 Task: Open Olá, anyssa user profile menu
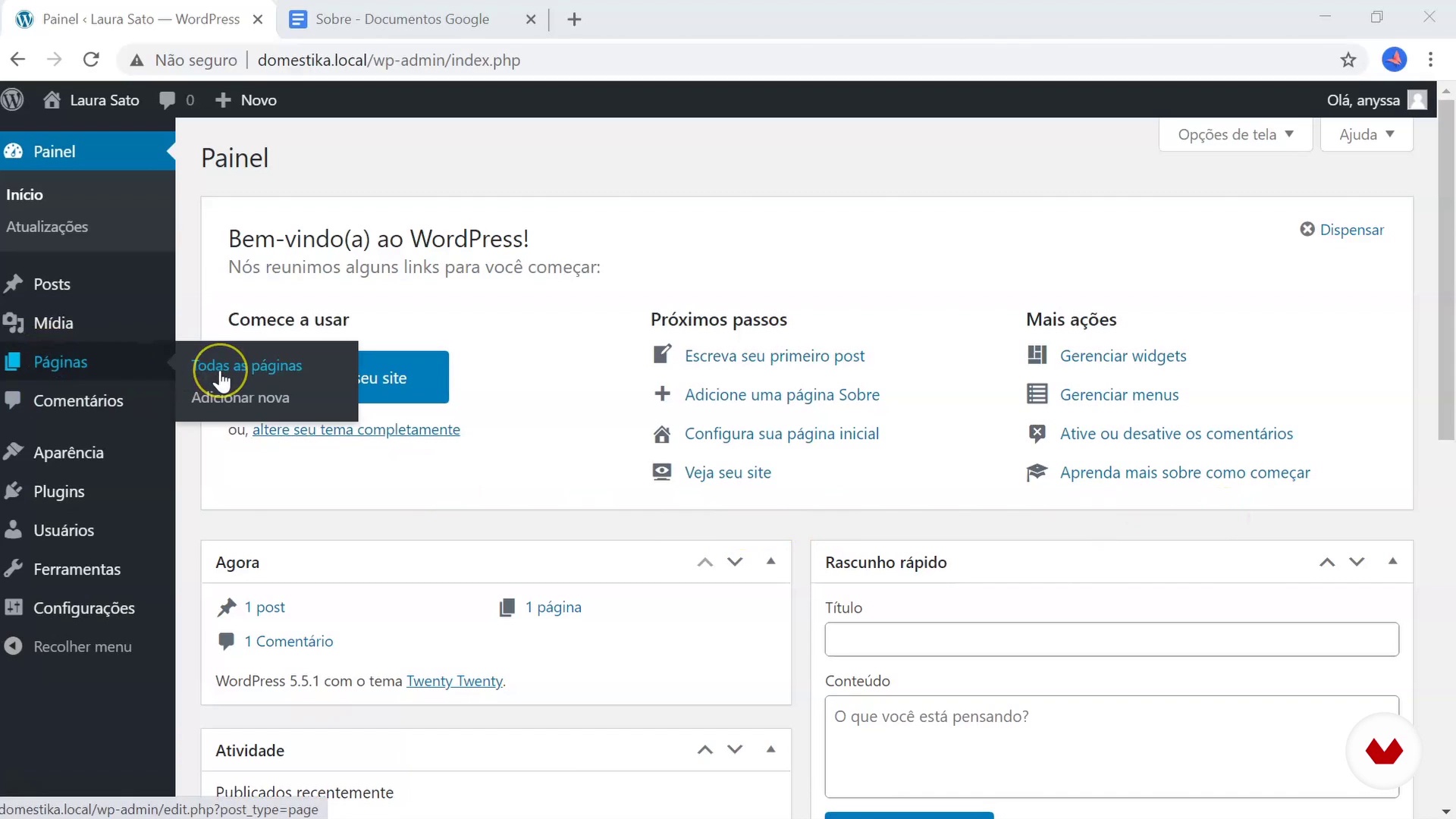click(x=1376, y=100)
